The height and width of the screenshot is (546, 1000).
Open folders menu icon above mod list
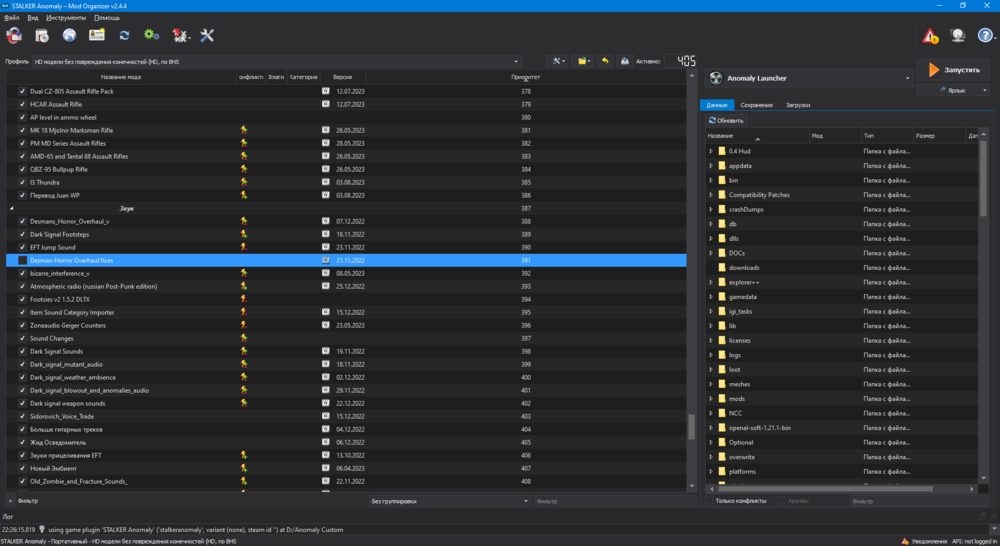(x=584, y=61)
